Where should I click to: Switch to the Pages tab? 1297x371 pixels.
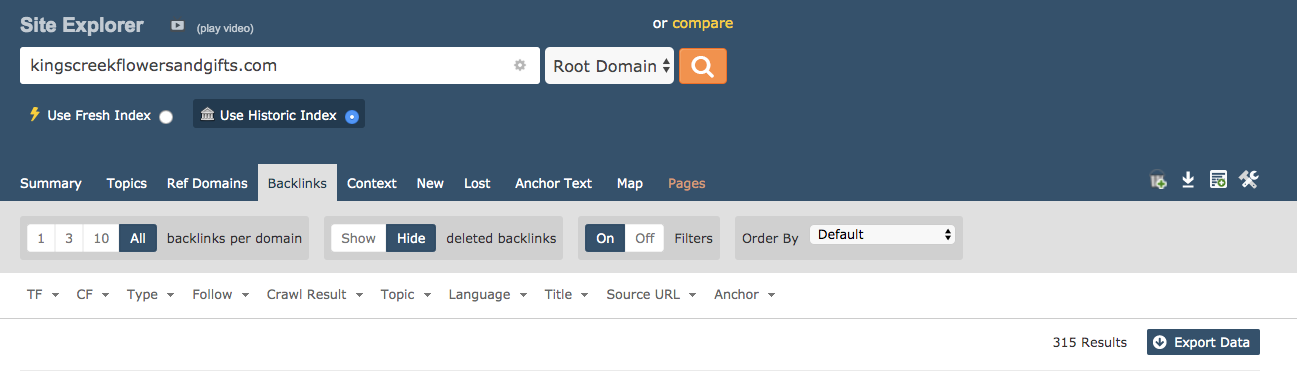click(x=687, y=183)
